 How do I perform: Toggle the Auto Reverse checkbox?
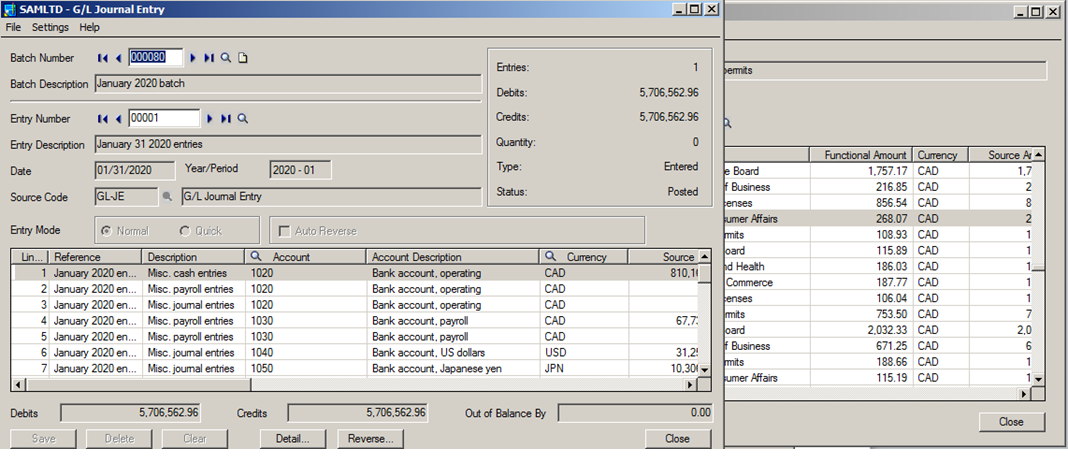[285, 231]
